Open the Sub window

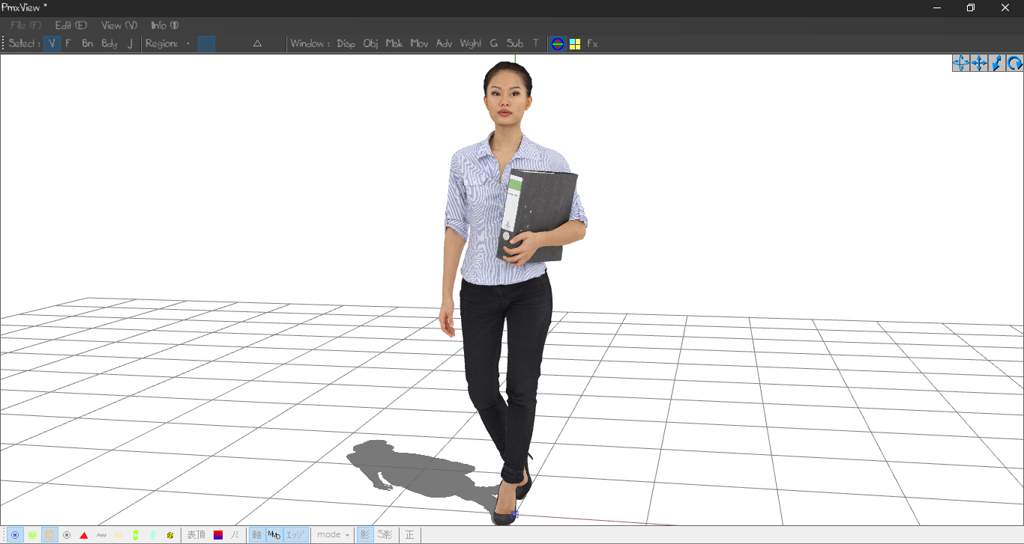pos(515,44)
